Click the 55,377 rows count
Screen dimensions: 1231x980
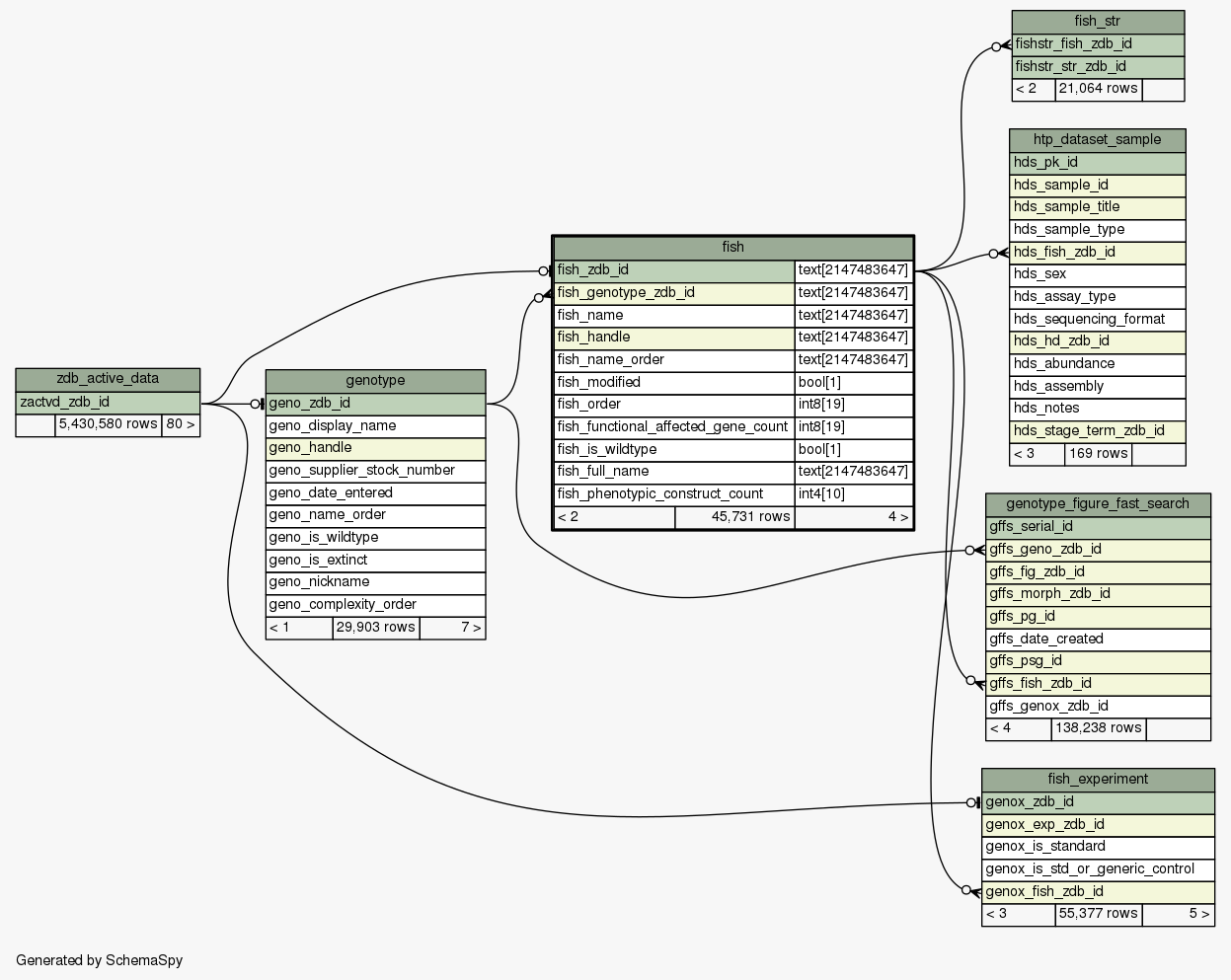(1099, 914)
